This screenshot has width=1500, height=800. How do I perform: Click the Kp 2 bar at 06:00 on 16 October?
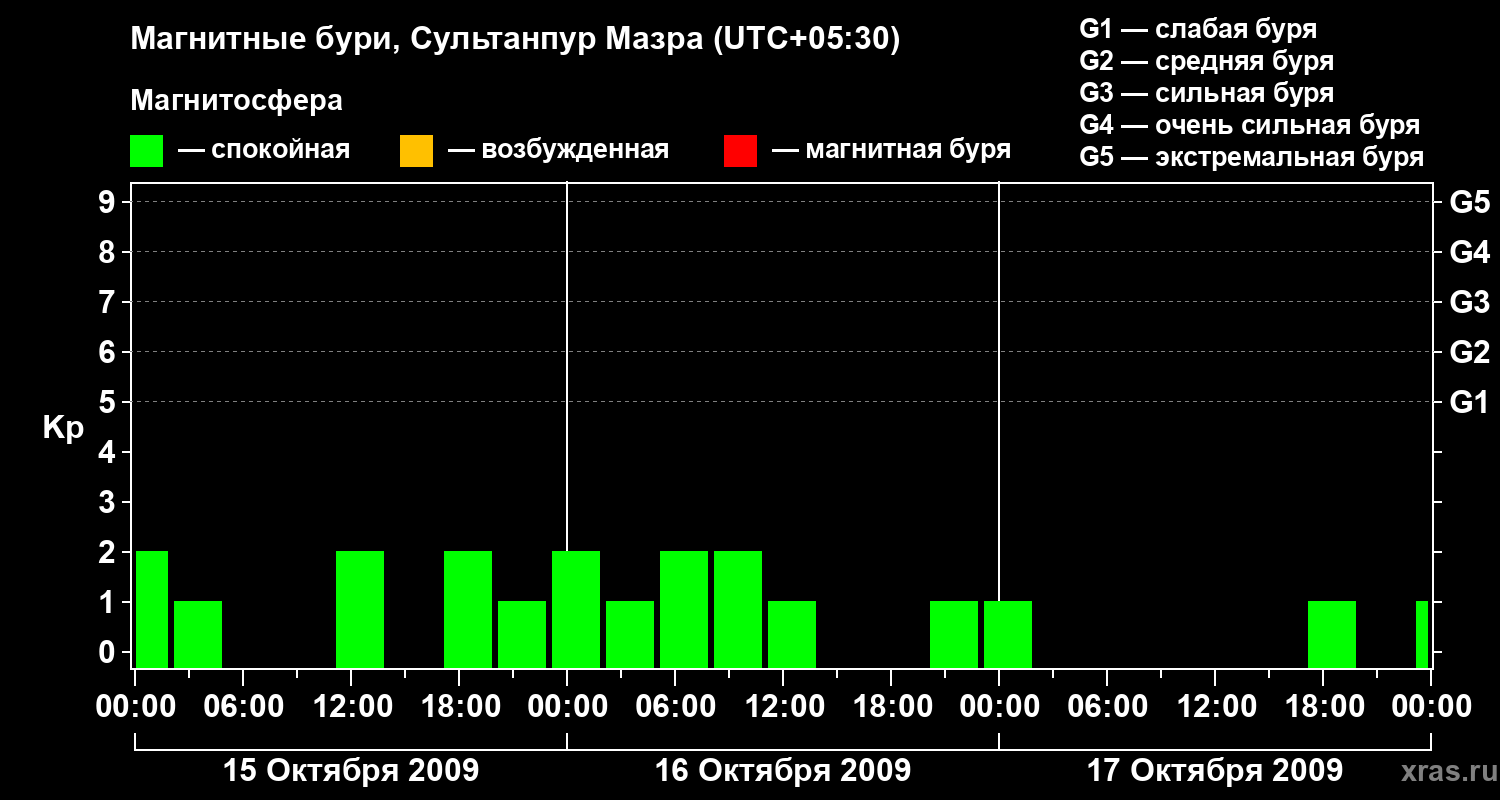click(x=684, y=609)
